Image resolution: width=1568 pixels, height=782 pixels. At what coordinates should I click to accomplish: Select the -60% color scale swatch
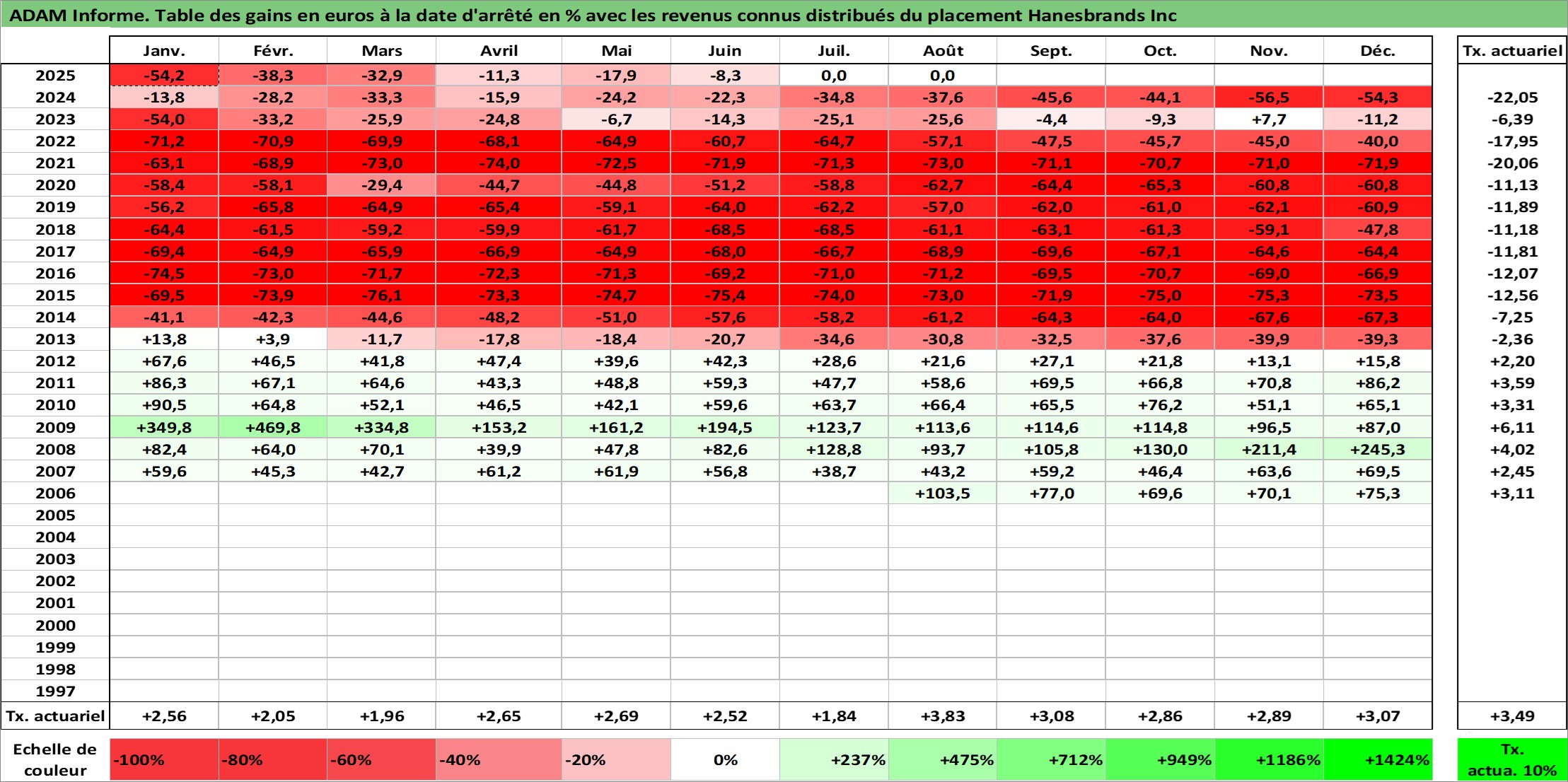click(381, 759)
